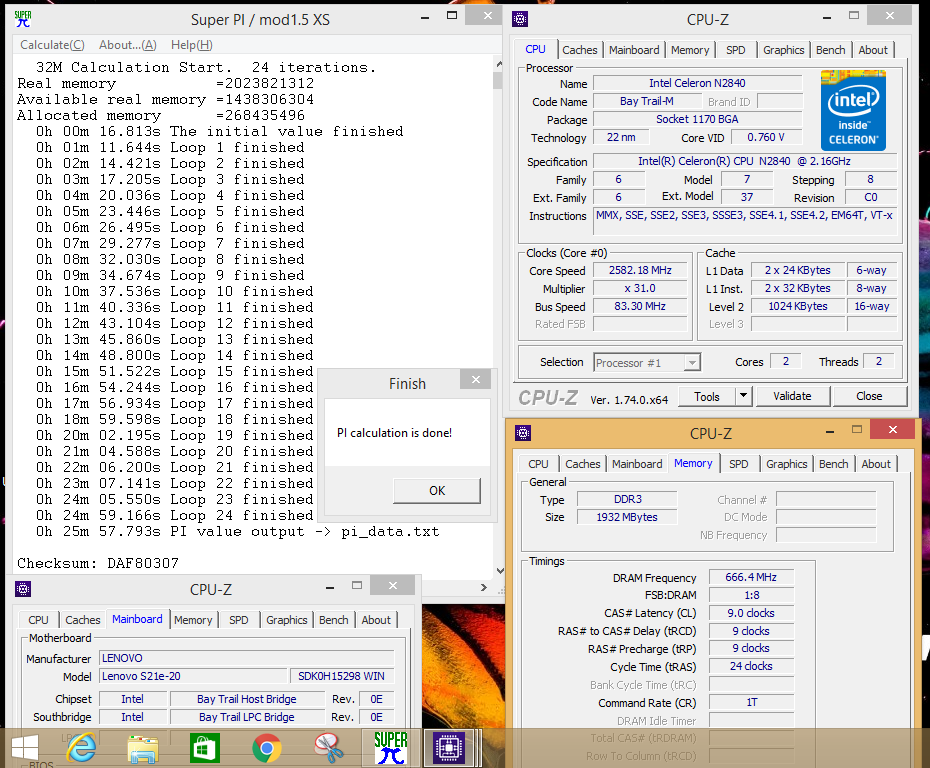Switch to Mainboard tab in CPU window
930x768 pixels.
pyautogui.click(x=634, y=50)
